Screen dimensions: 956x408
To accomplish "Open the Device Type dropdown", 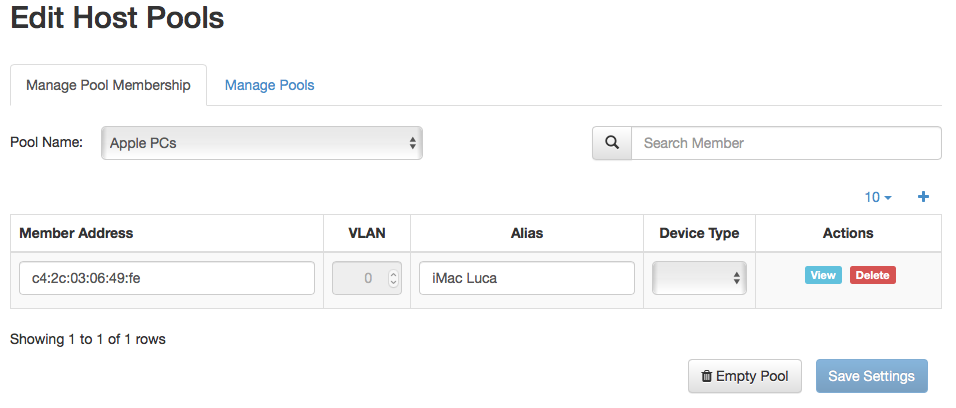I will [699, 278].
